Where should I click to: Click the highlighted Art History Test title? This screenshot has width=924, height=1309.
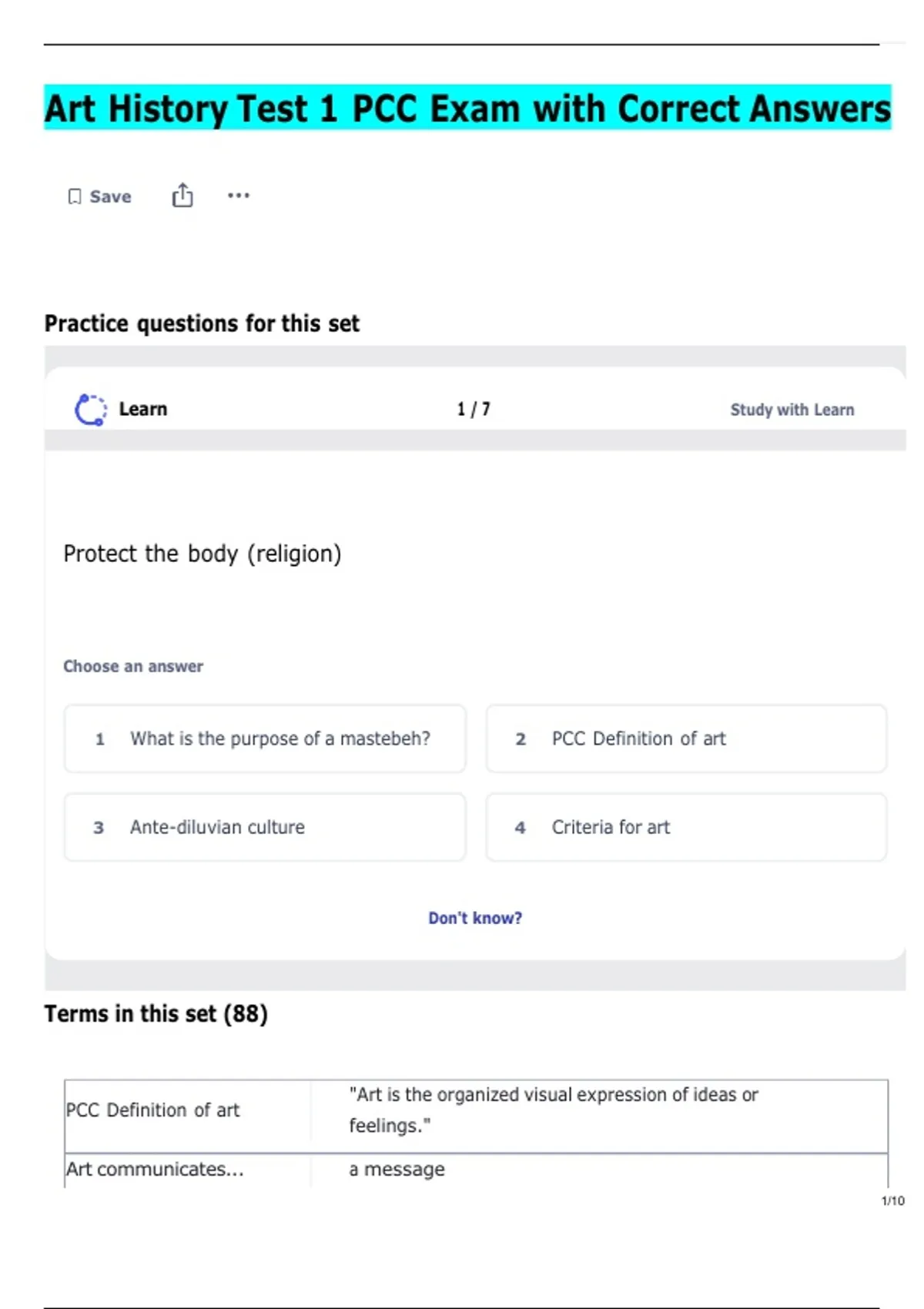pyautogui.click(x=467, y=109)
